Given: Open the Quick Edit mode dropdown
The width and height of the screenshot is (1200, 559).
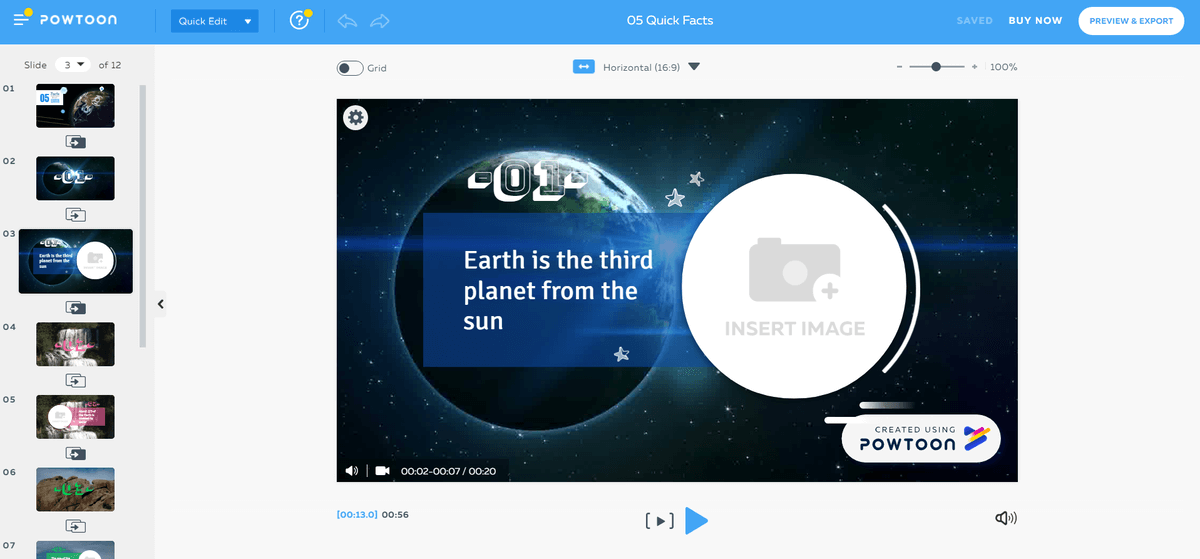Looking at the screenshot, I should [215, 21].
